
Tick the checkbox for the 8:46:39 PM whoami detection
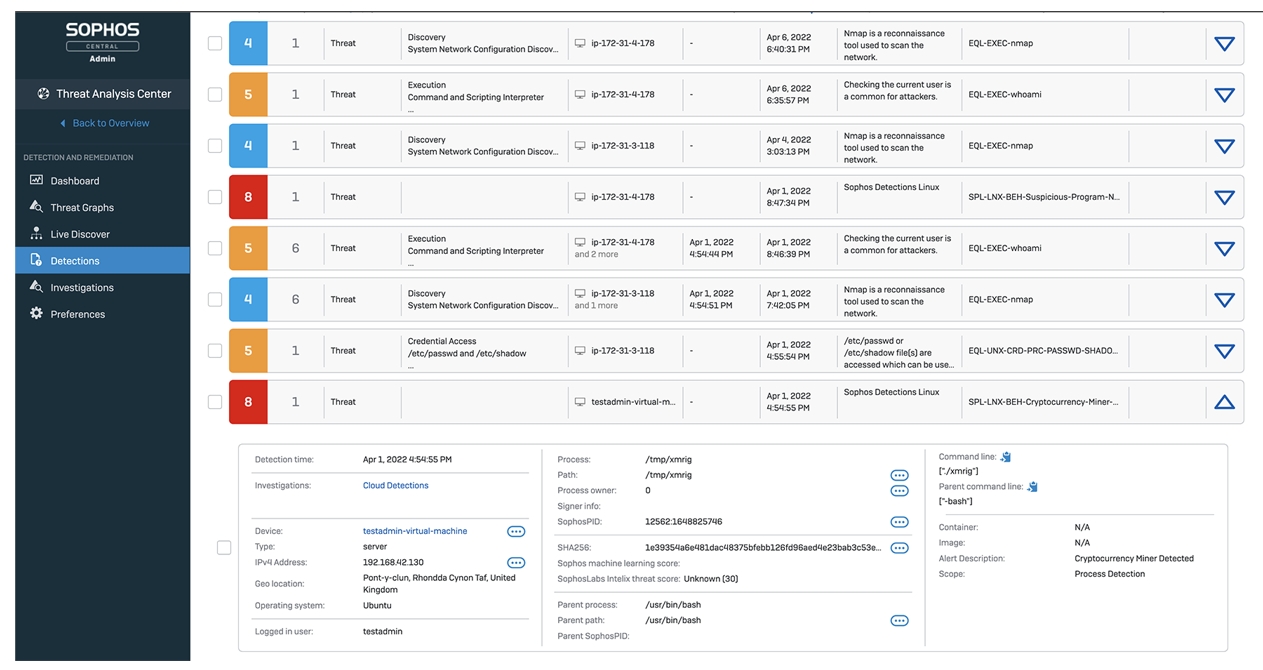click(x=215, y=248)
